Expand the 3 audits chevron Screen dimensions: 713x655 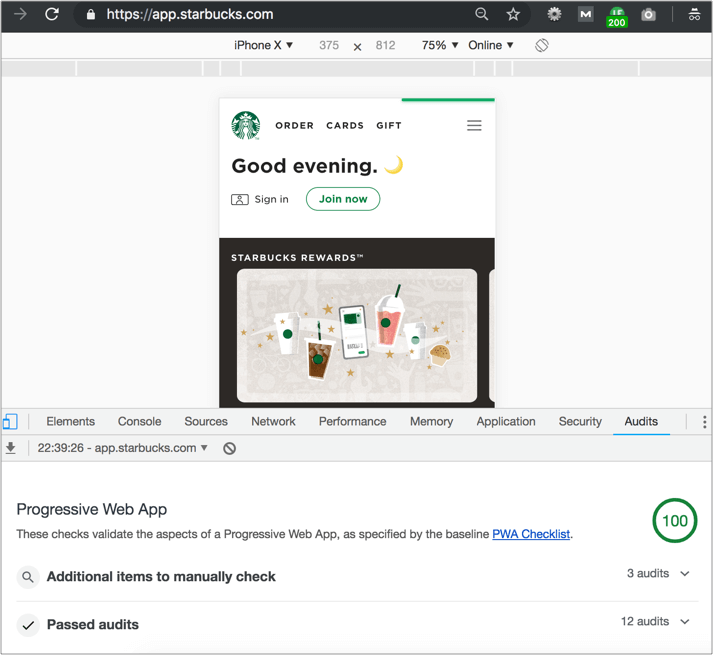click(x=685, y=574)
